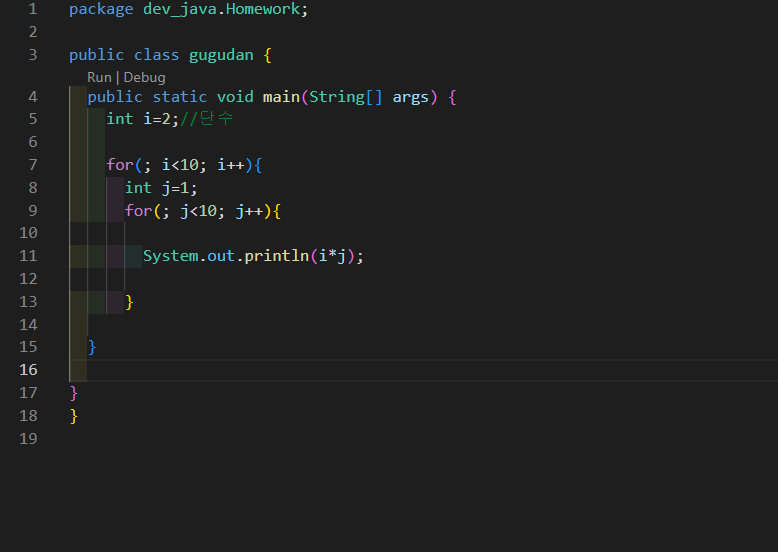Click the args parameter
This screenshot has width=778, height=552.
[410, 97]
